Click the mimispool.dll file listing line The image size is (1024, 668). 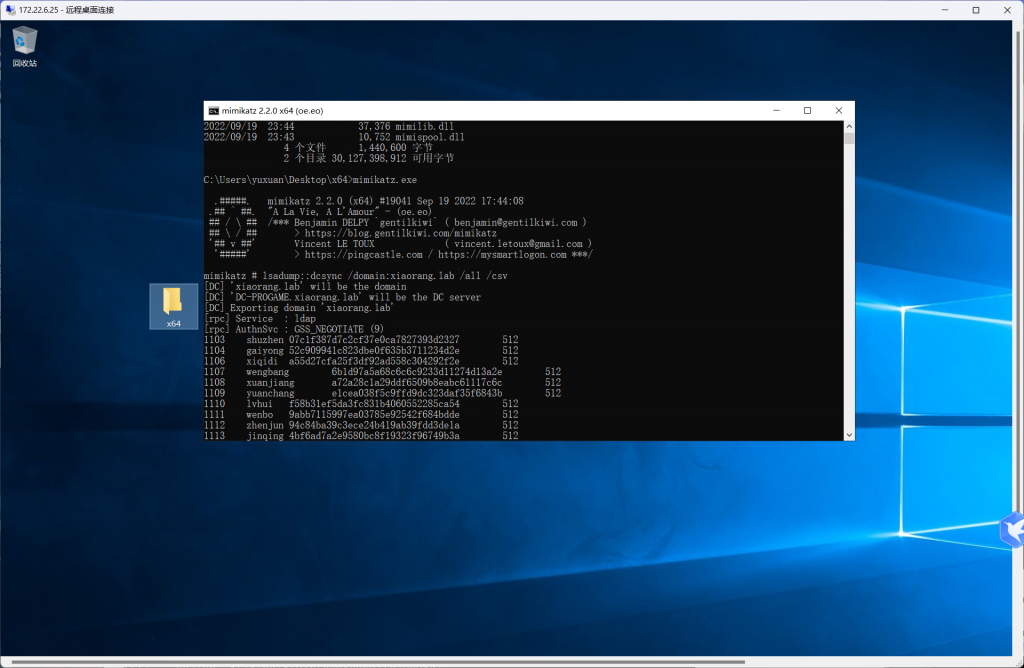[334, 137]
